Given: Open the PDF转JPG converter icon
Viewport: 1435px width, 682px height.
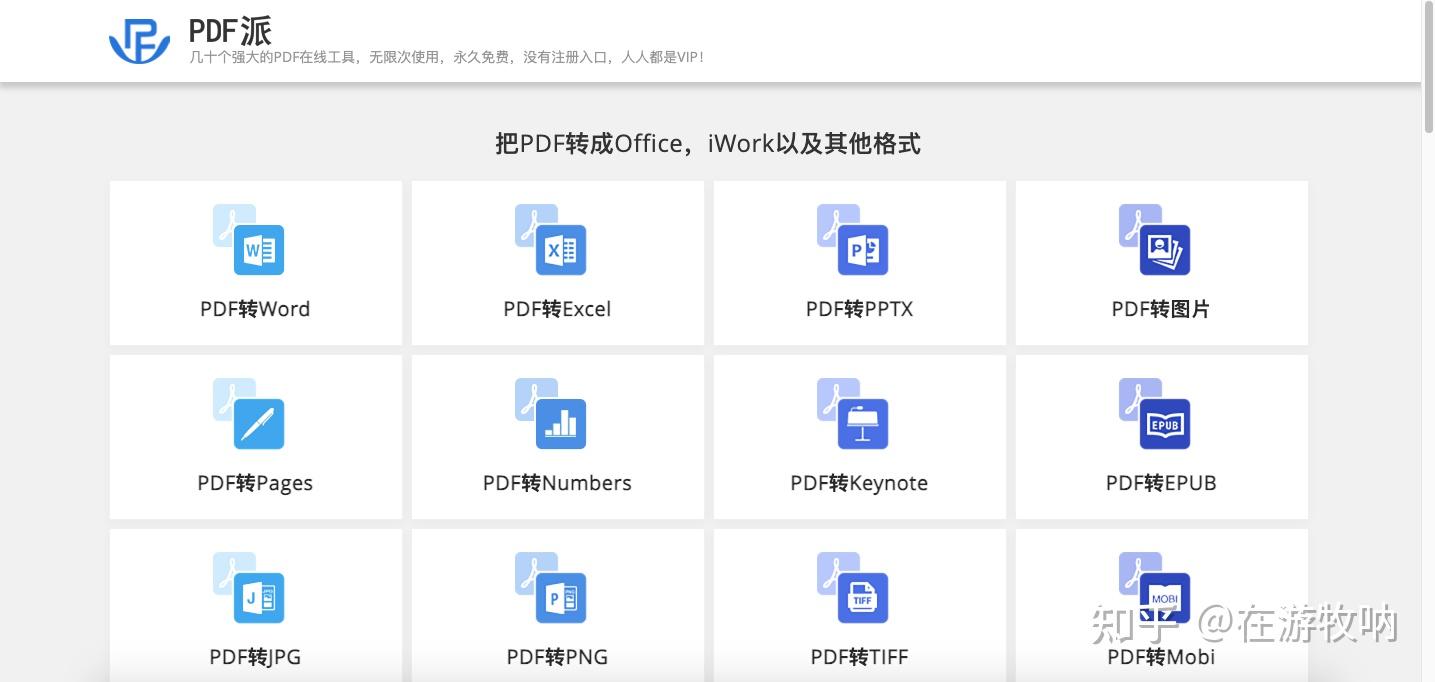Looking at the screenshot, I should [248, 588].
